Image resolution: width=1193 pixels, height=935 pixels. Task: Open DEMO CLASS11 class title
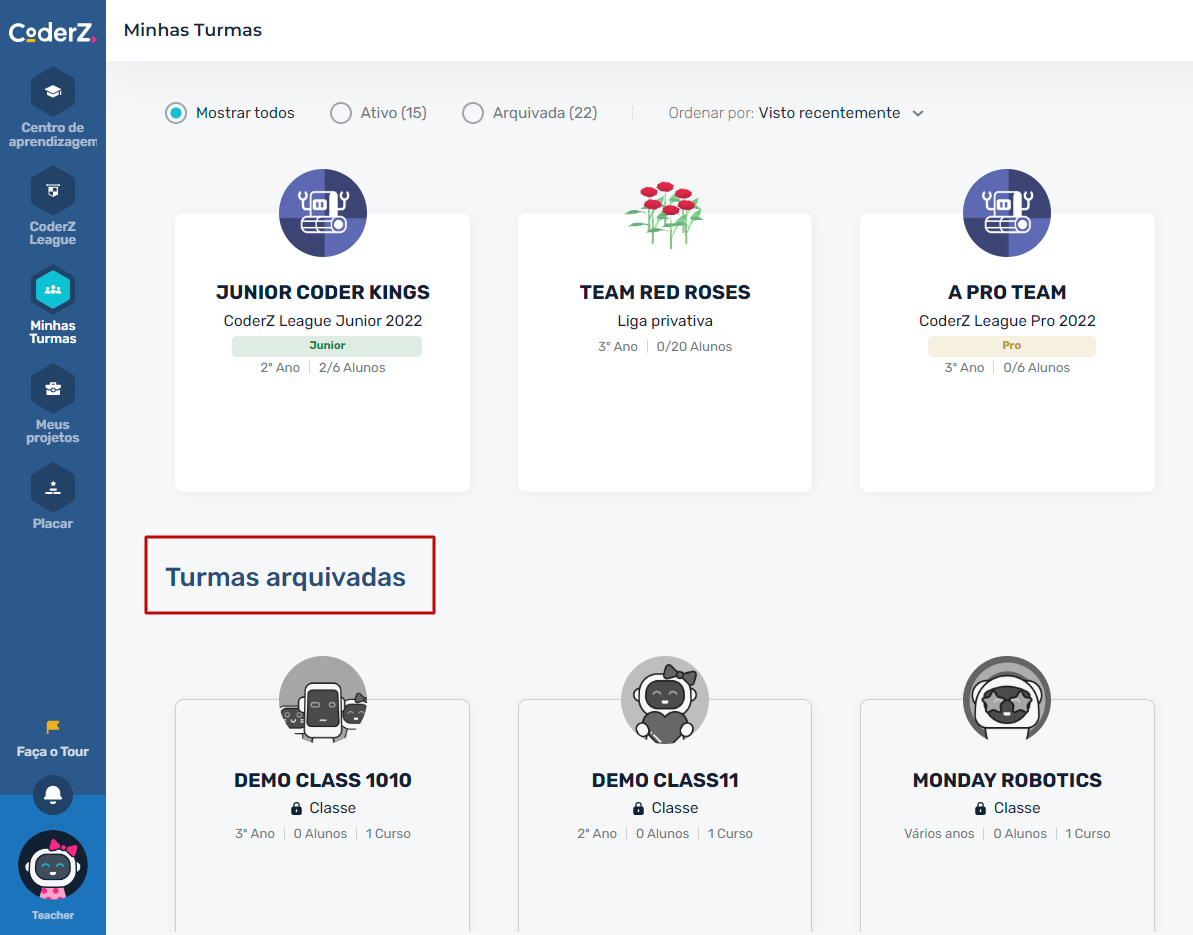(664, 780)
